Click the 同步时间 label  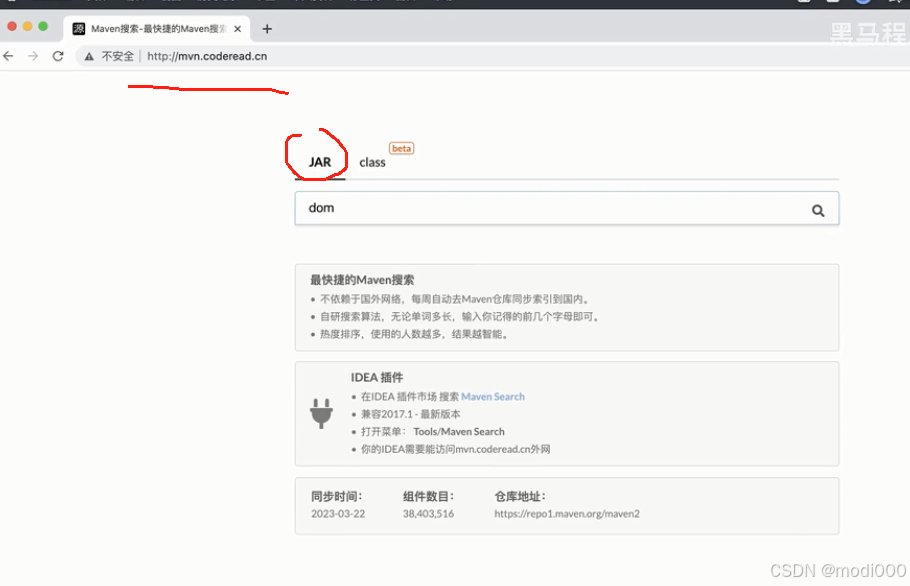pos(337,497)
